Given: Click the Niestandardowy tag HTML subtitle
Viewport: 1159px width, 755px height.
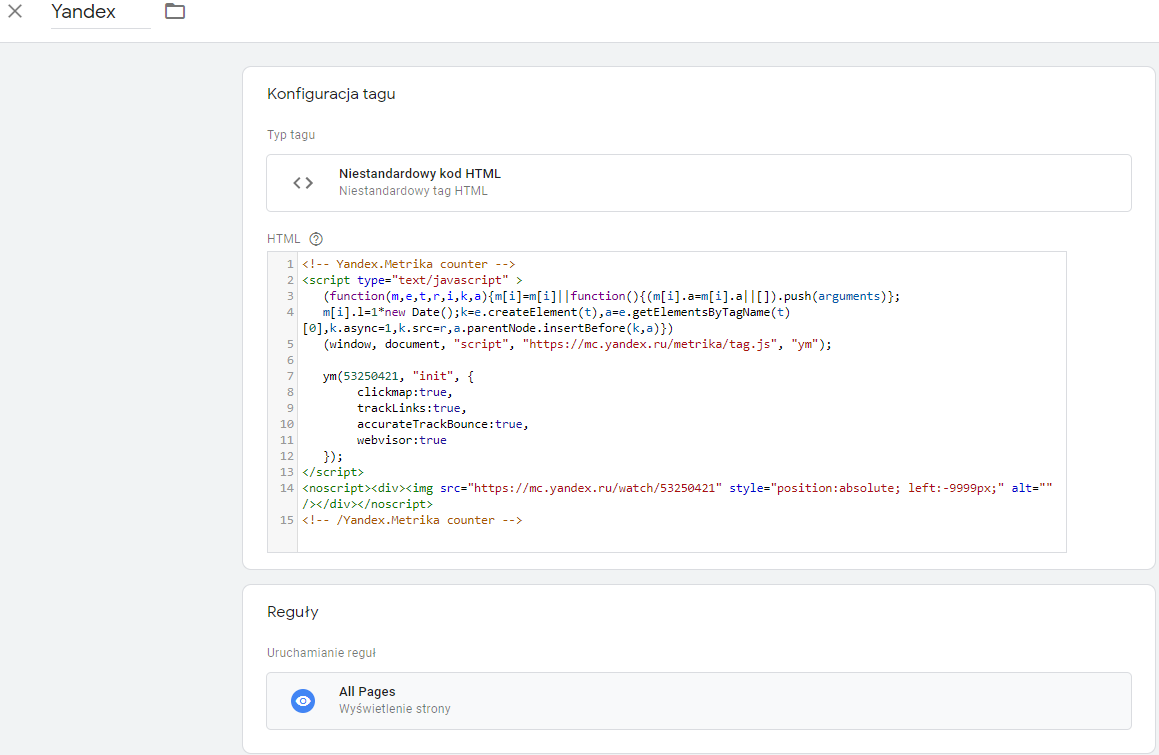Looking at the screenshot, I should pyautogui.click(x=413, y=191).
